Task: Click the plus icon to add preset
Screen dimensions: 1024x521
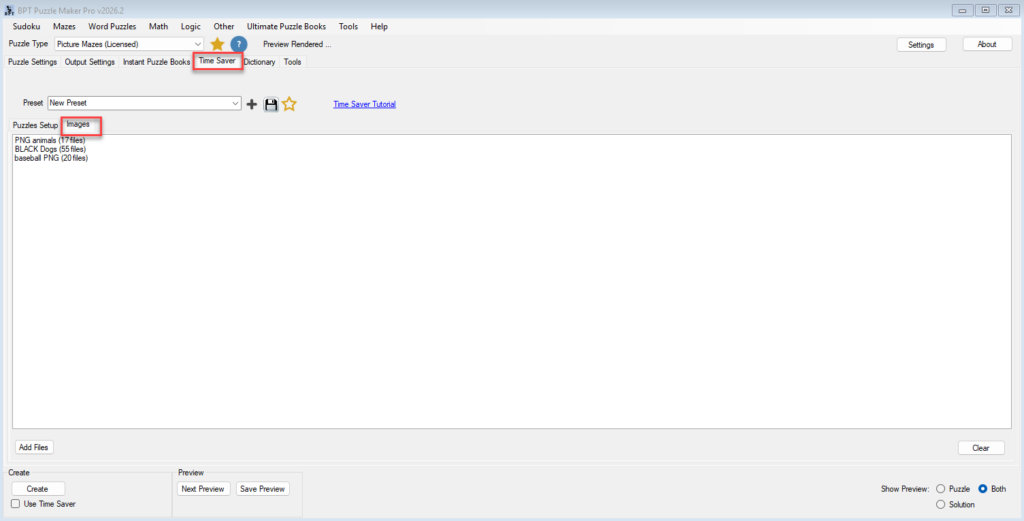Action: [x=252, y=104]
